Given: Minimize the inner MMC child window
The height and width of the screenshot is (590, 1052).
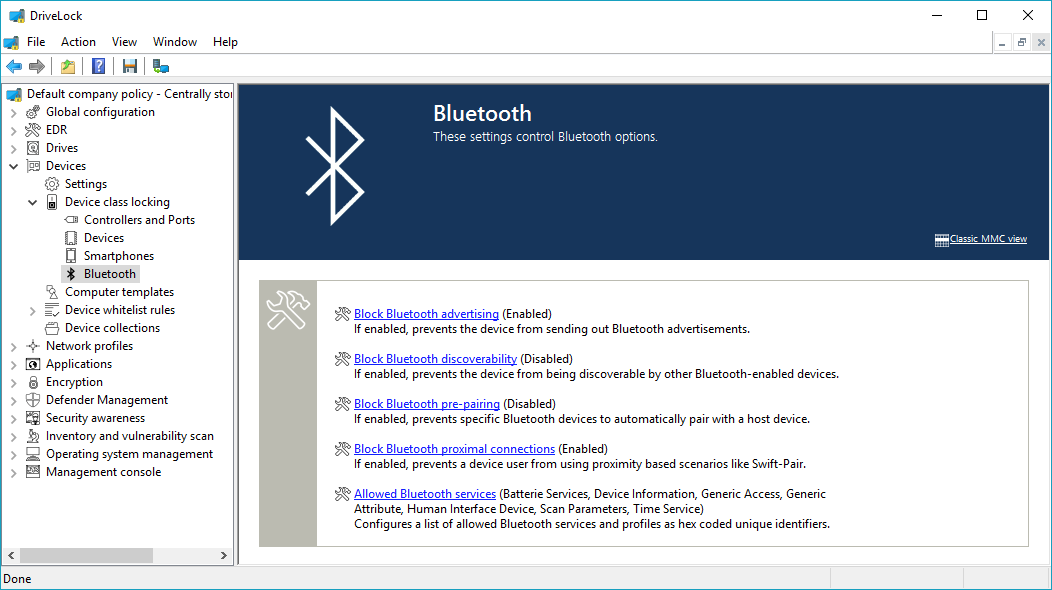Looking at the screenshot, I should click(x=1002, y=42).
